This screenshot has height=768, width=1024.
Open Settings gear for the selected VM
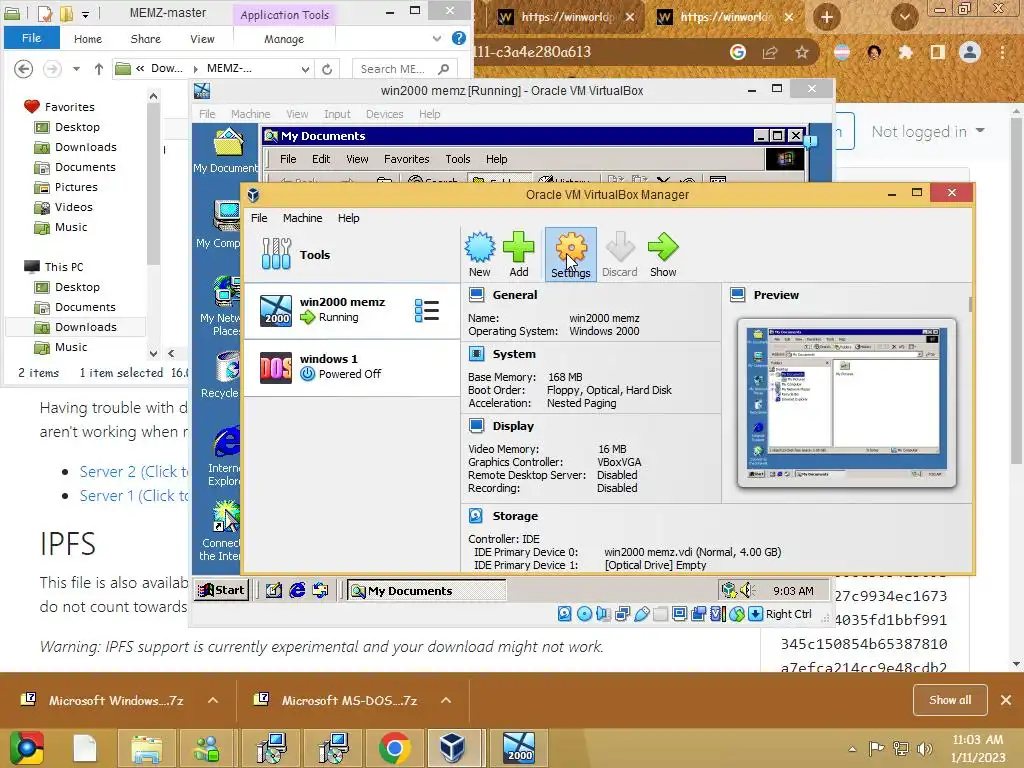pos(570,255)
